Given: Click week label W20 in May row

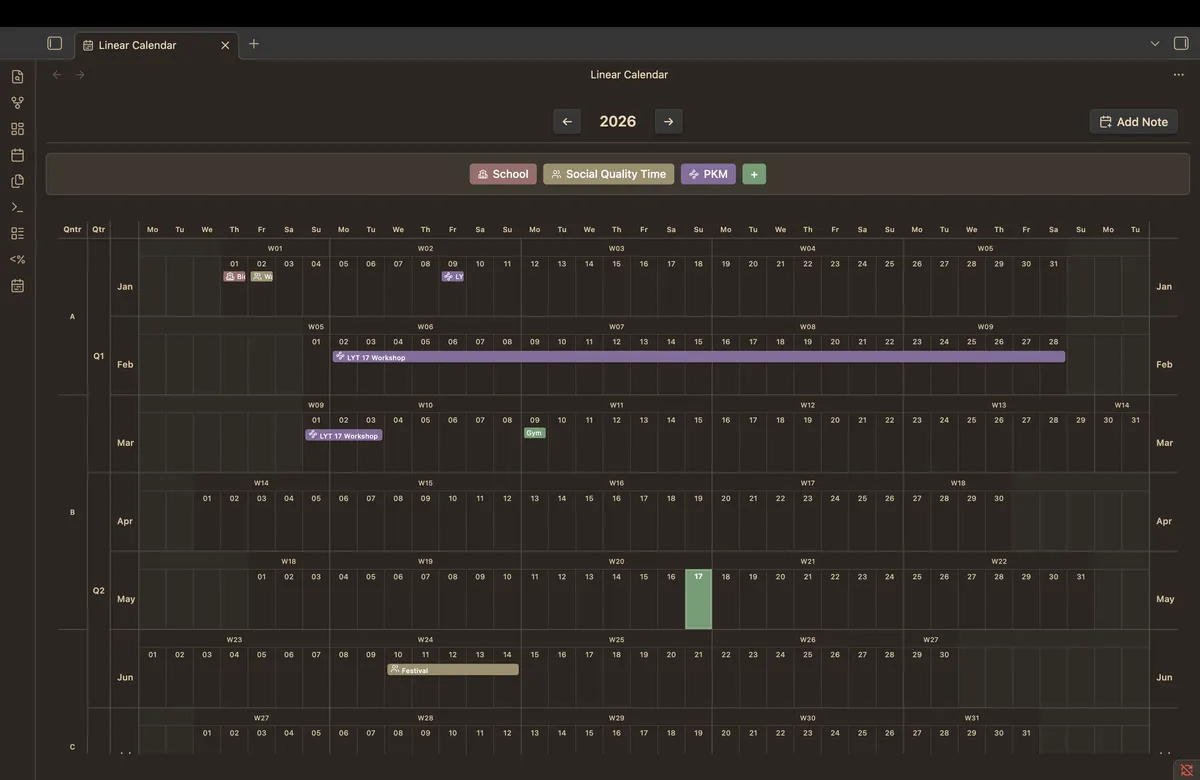Looking at the screenshot, I should click(x=616, y=561).
